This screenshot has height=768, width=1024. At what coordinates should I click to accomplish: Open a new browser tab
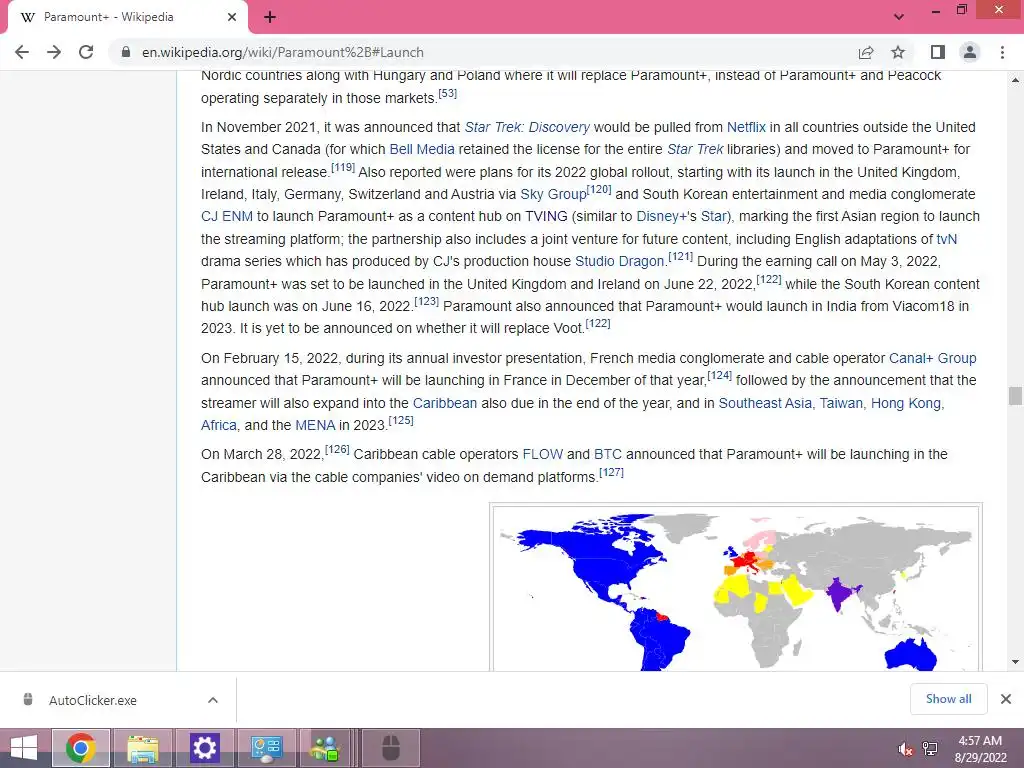(270, 18)
